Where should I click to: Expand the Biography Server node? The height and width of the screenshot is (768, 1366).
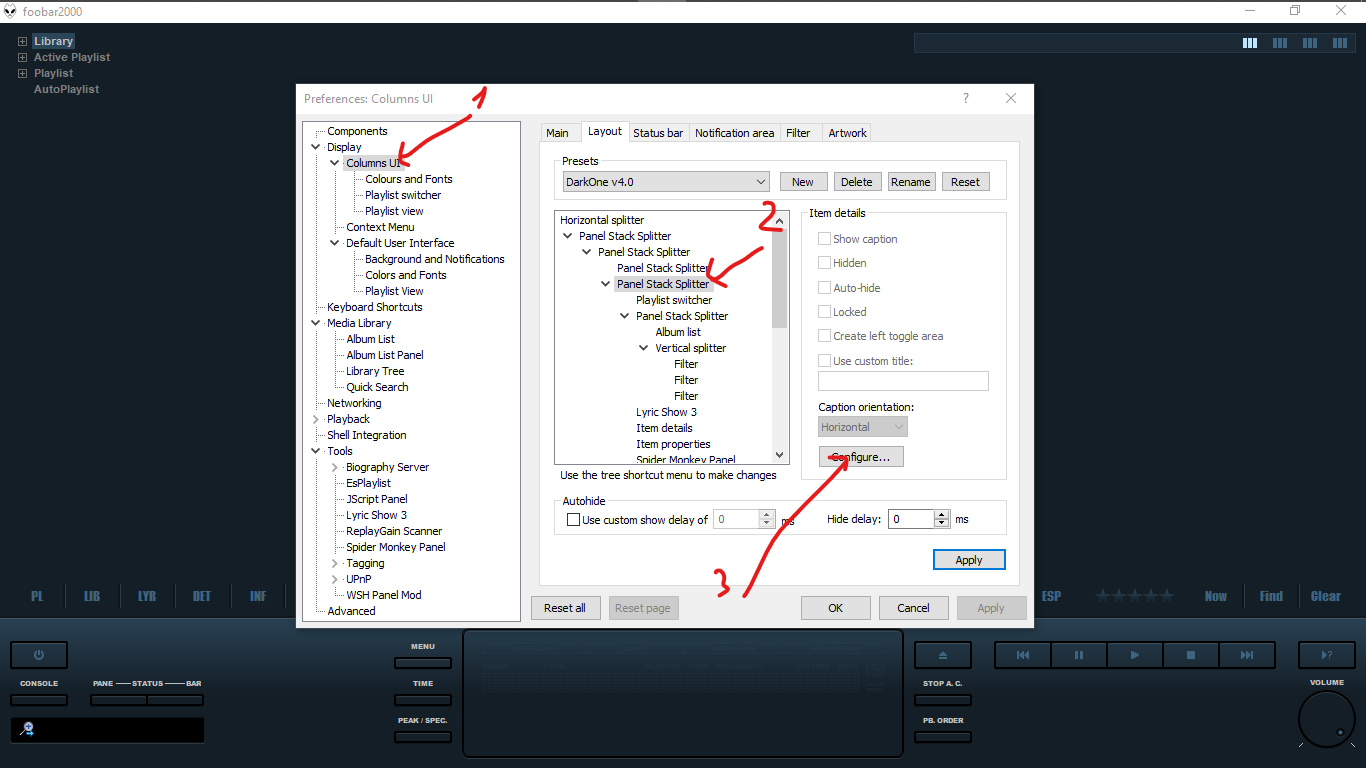click(x=335, y=467)
